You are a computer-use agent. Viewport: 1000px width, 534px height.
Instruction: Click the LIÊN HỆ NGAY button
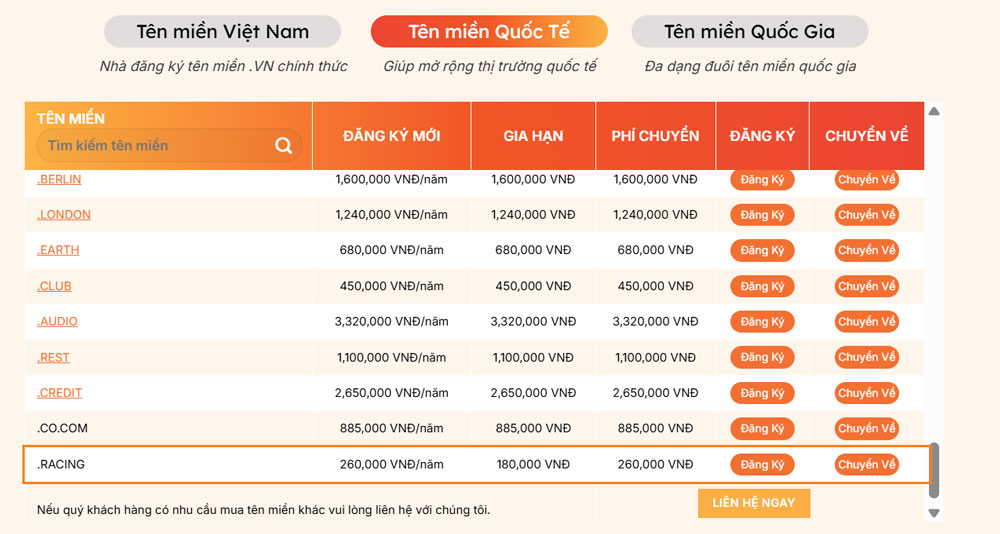pos(754,503)
